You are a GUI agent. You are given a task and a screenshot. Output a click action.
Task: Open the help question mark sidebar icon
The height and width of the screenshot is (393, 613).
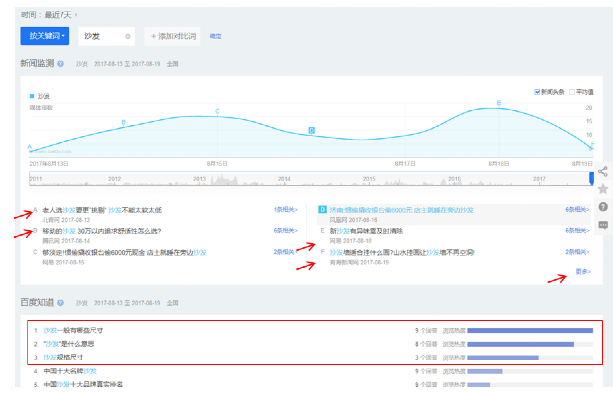[x=603, y=206]
